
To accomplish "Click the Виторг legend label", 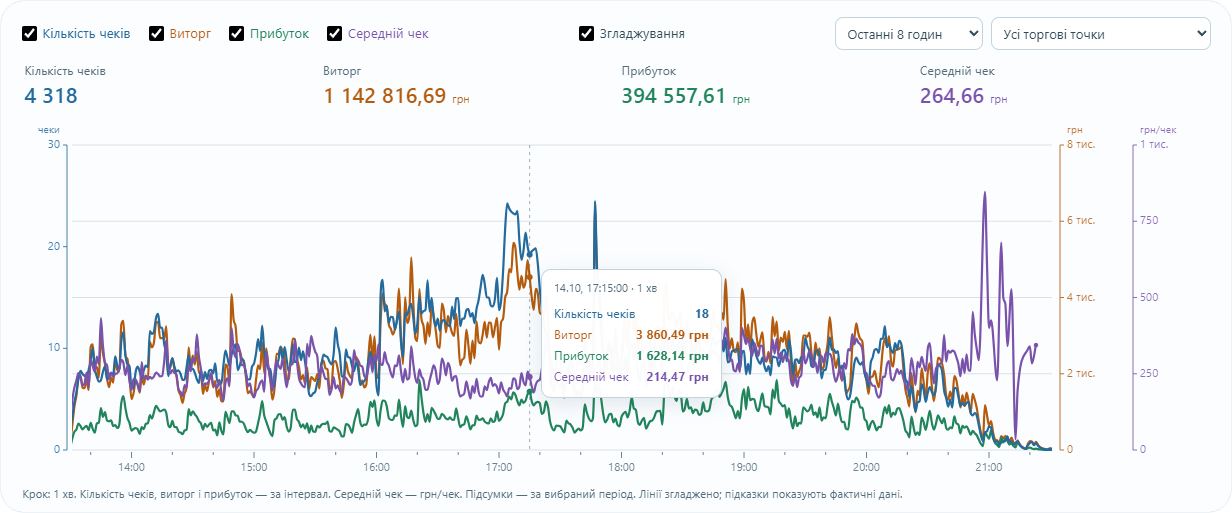I will [x=190, y=34].
